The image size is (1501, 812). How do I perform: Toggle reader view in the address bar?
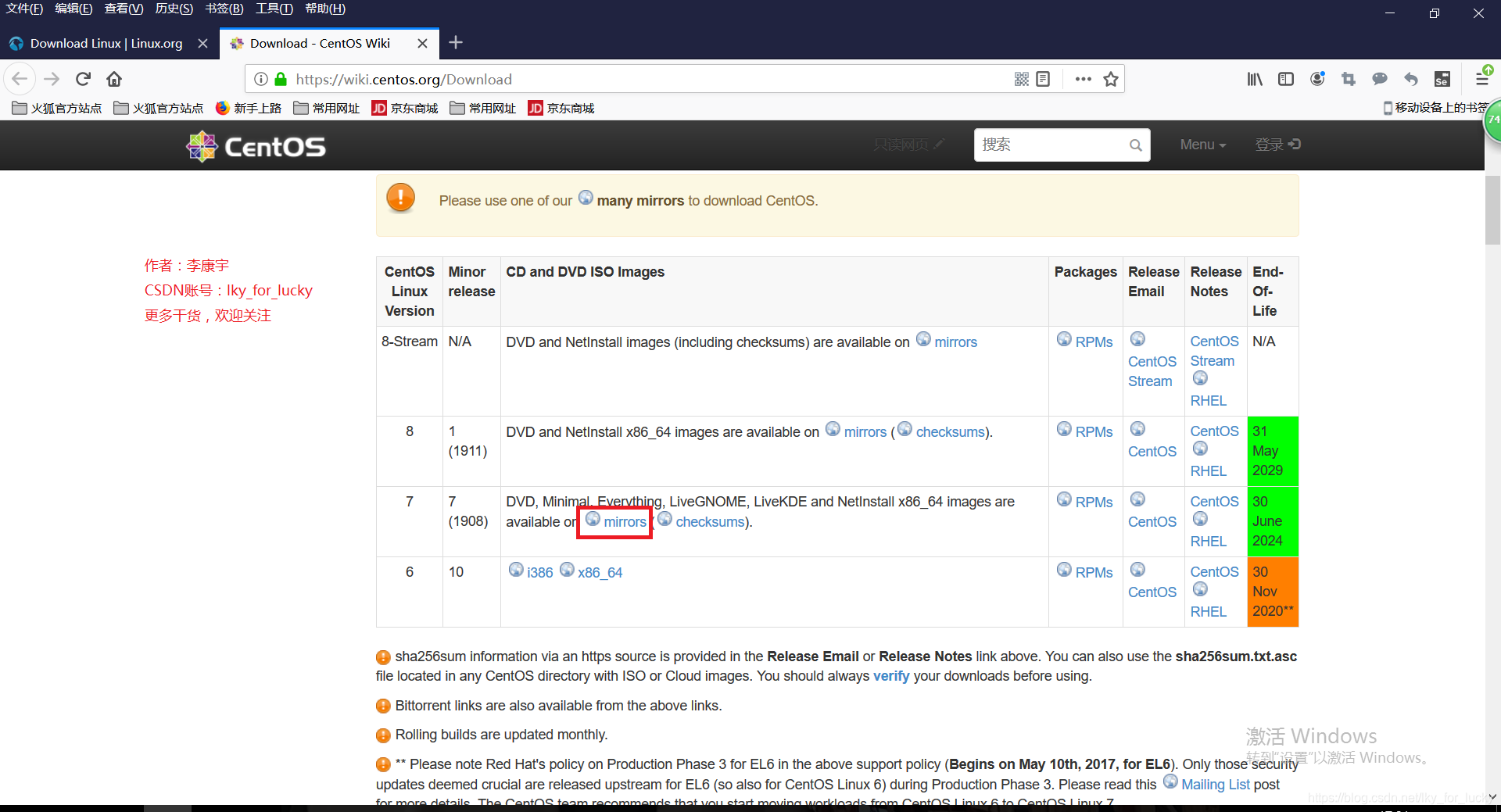pyautogui.click(x=1043, y=79)
